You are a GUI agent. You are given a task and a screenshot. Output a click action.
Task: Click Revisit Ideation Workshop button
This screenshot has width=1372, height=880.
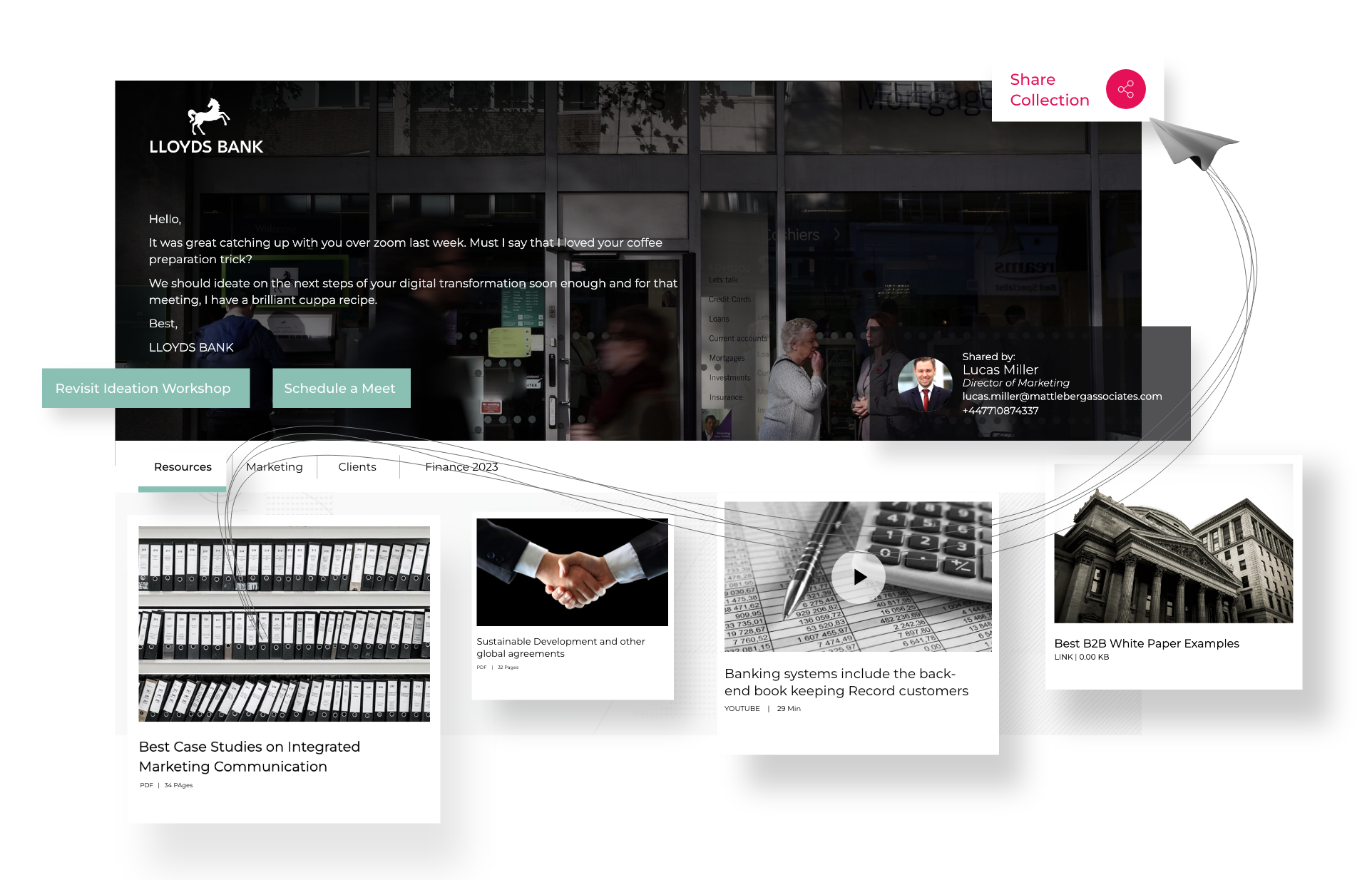click(144, 388)
